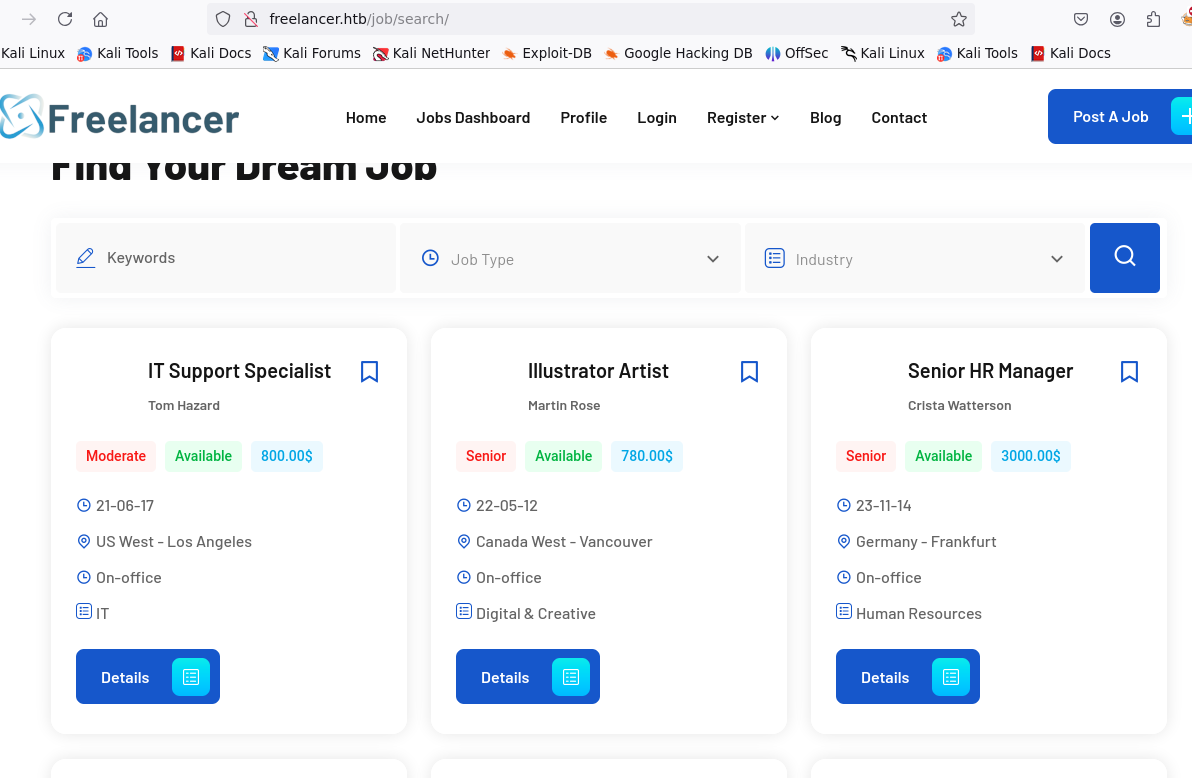Open the Contact page
Image resolution: width=1192 pixels, height=778 pixels.
[x=899, y=118]
